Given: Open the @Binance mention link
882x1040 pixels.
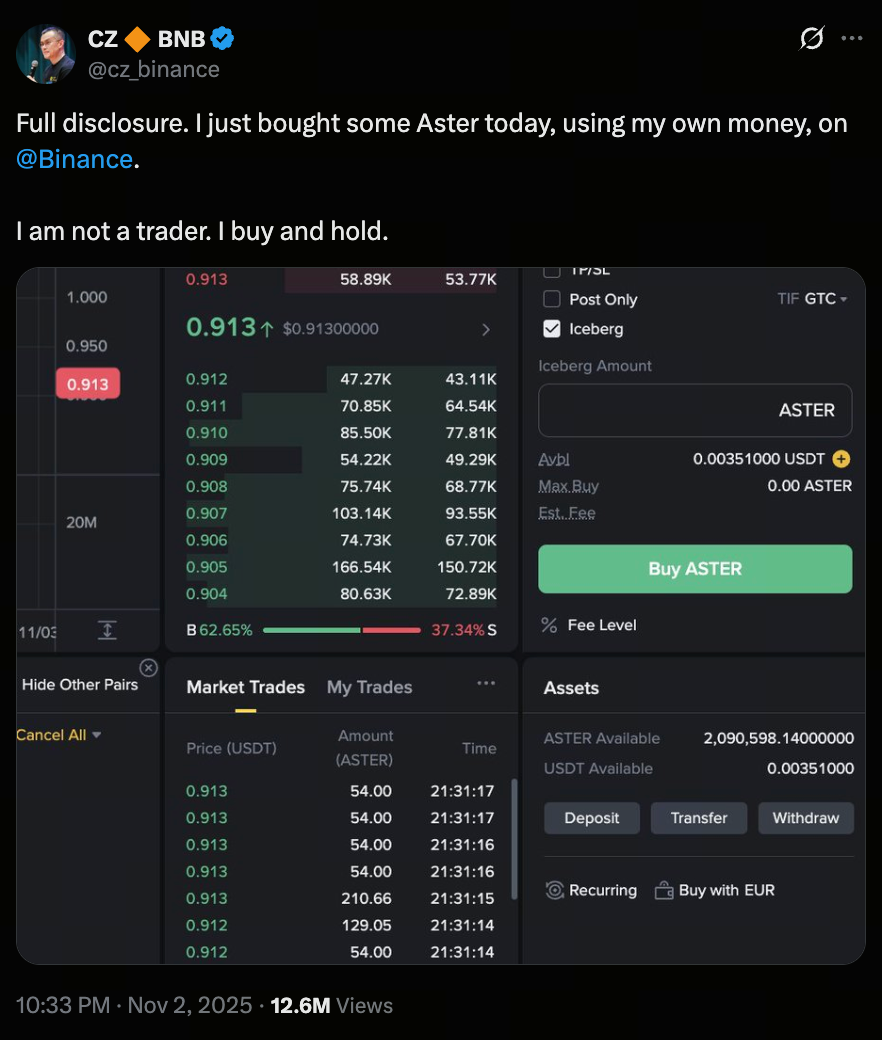Looking at the screenshot, I should click(75, 158).
